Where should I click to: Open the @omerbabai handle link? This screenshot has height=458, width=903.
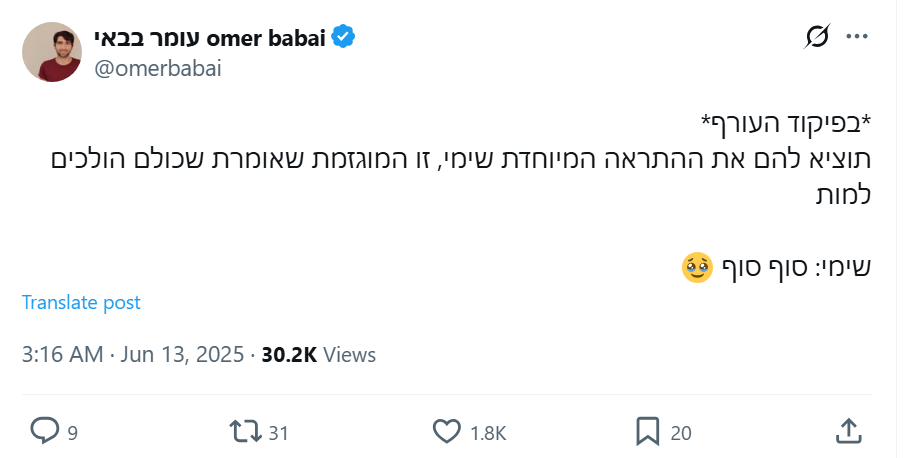(x=158, y=68)
